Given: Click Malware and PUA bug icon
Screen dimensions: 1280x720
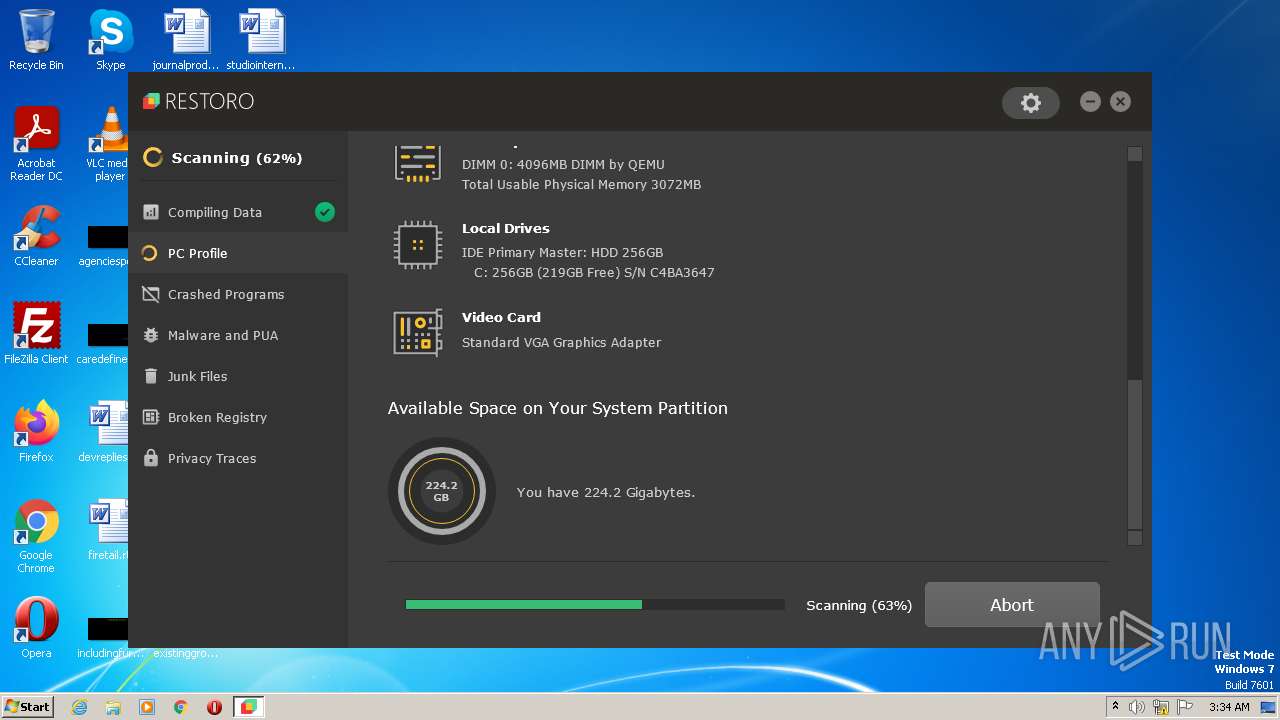Looking at the screenshot, I should tap(151, 335).
